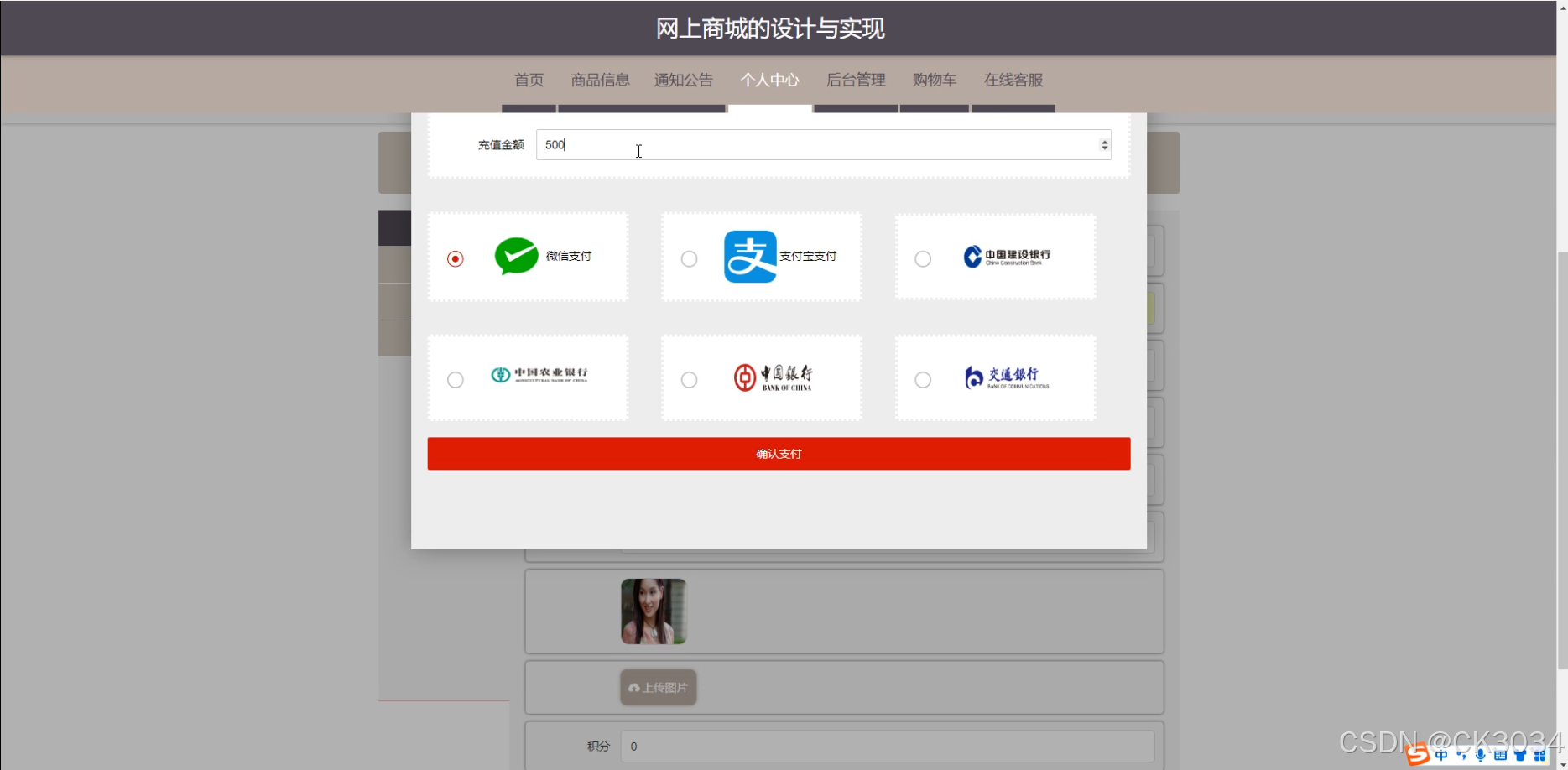Click the Alipay logo icon
The width and height of the screenshot is (1568, 770).
coord(749,257)
